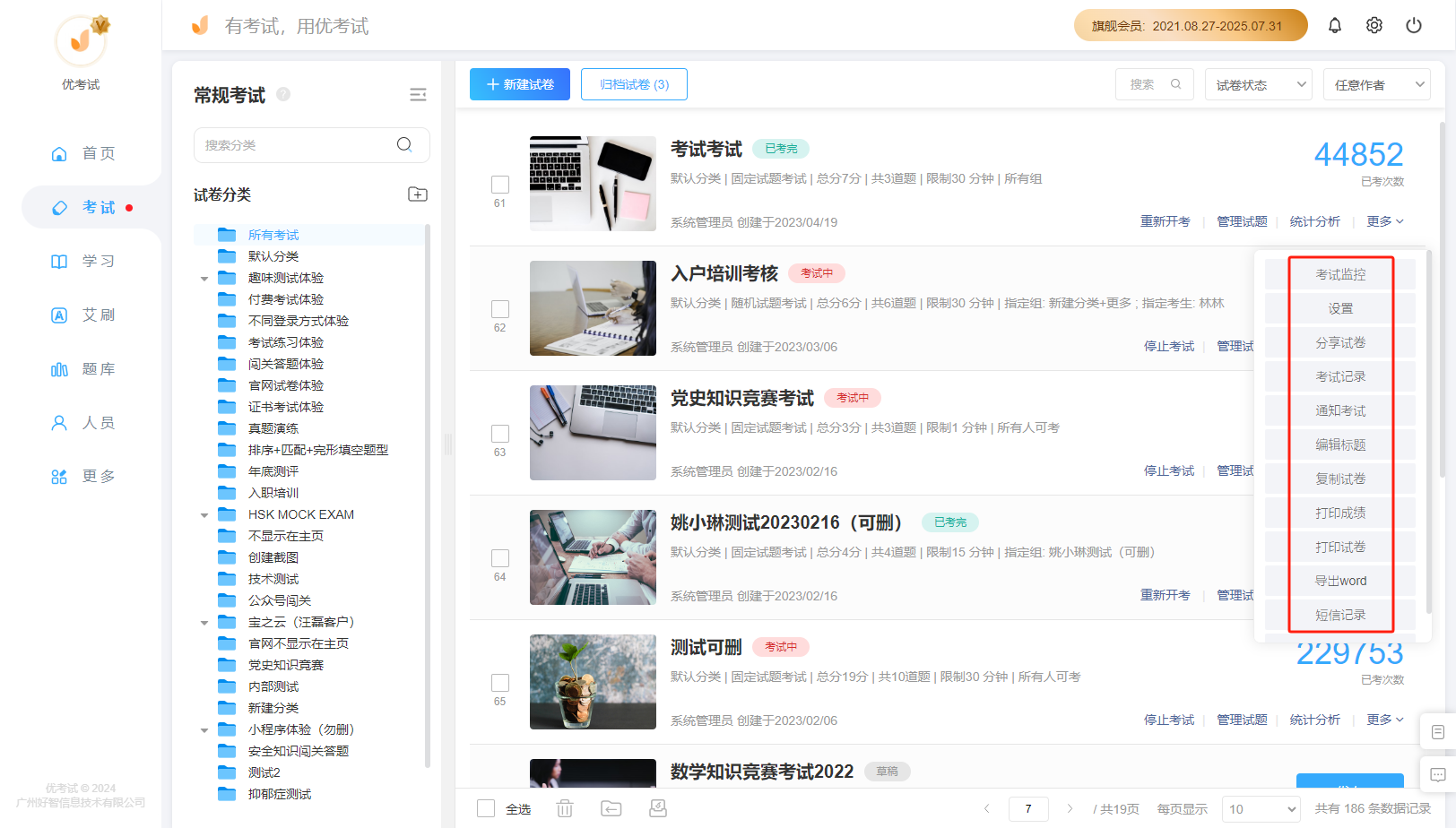The image size is (1456, 828).
Task: Tick checkbox for exam number 64
Action: (500, 558)
